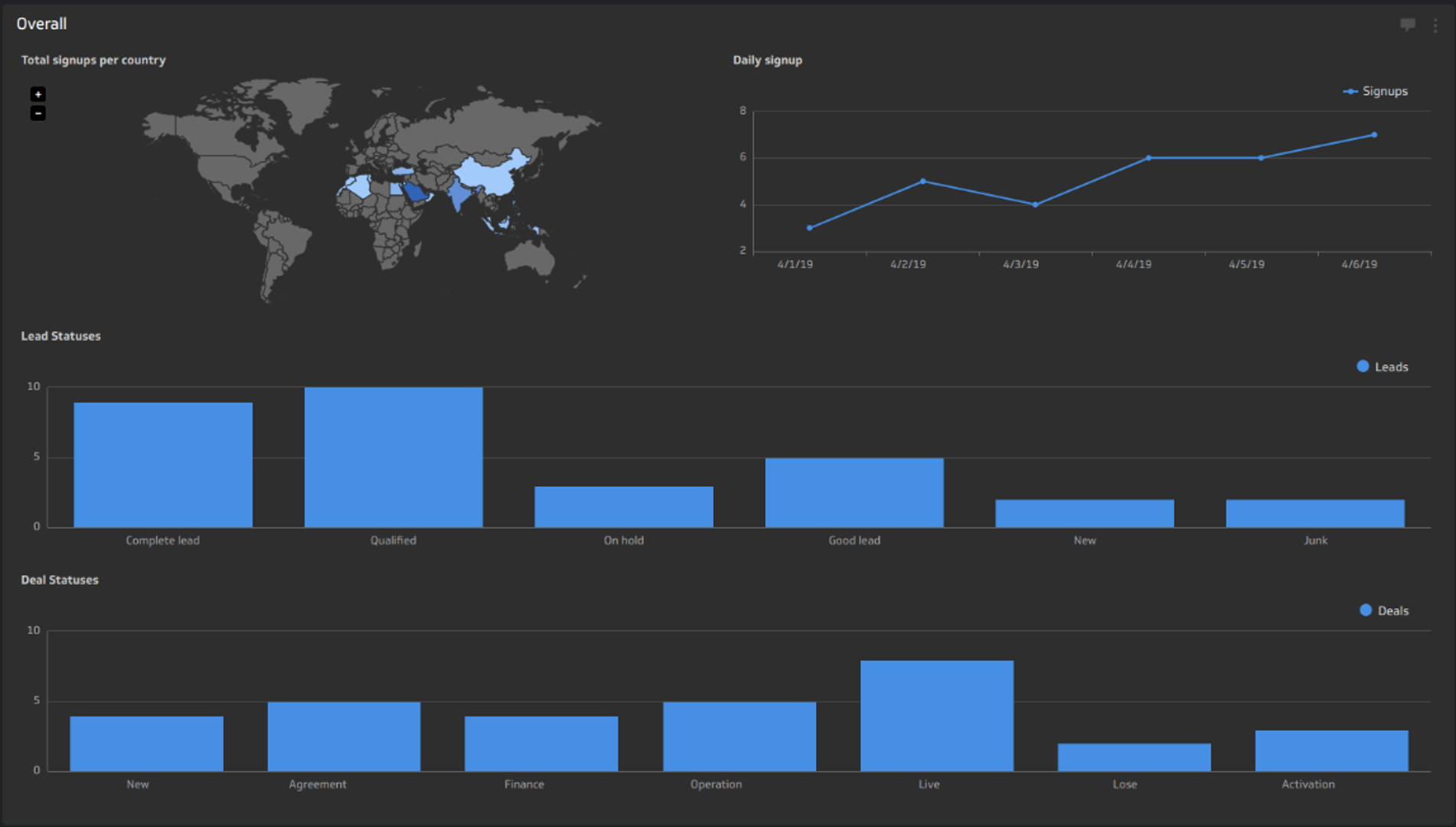
Task: Toggle the Deals legend series
Action: [1383, 610]
